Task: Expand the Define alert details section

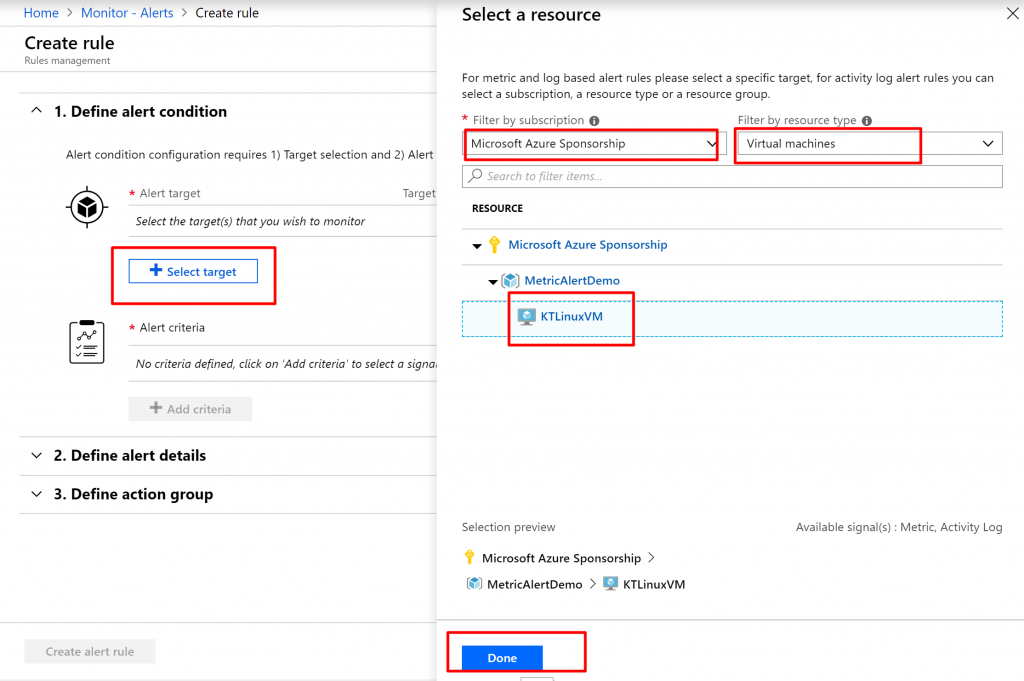Action: pyautogui.click(x=37, y=455)
